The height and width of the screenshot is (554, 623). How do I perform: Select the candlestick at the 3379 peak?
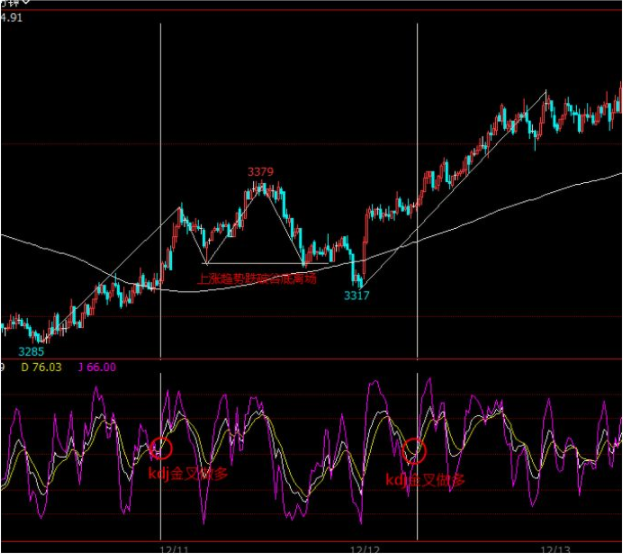coord(261,186)
